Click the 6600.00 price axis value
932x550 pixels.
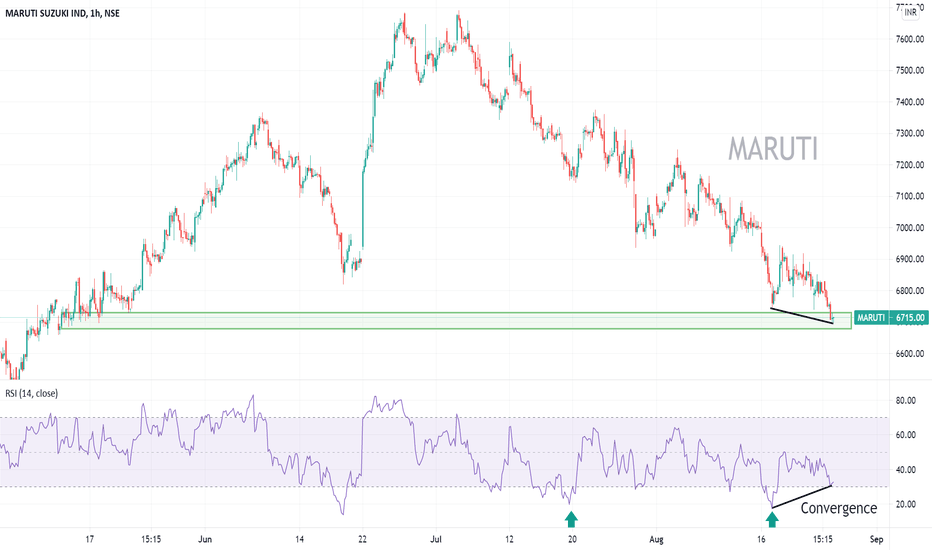click(909, 353)
